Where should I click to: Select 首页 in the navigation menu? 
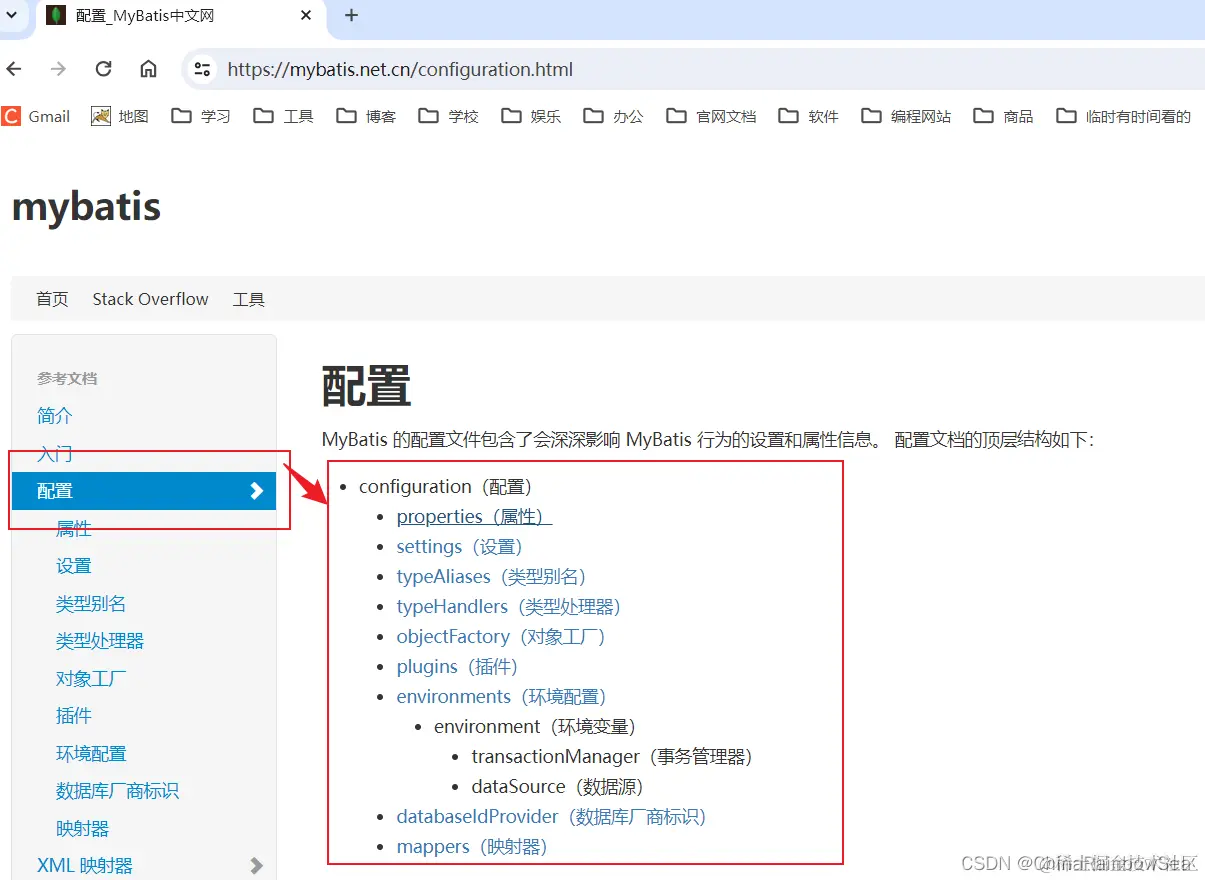[52, 298]
